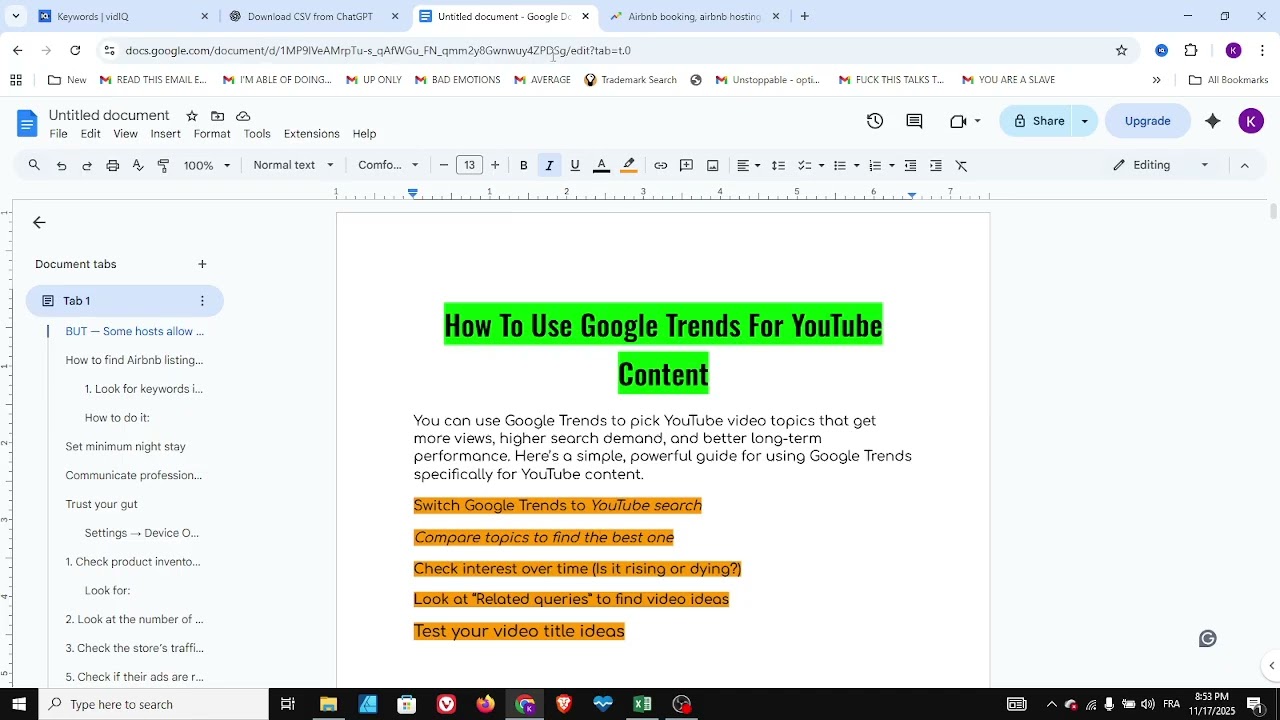The width and height of the screenshot is (1280, 720).
Task: Switch the Editing mode dropdown
Action: [1161, 165]
